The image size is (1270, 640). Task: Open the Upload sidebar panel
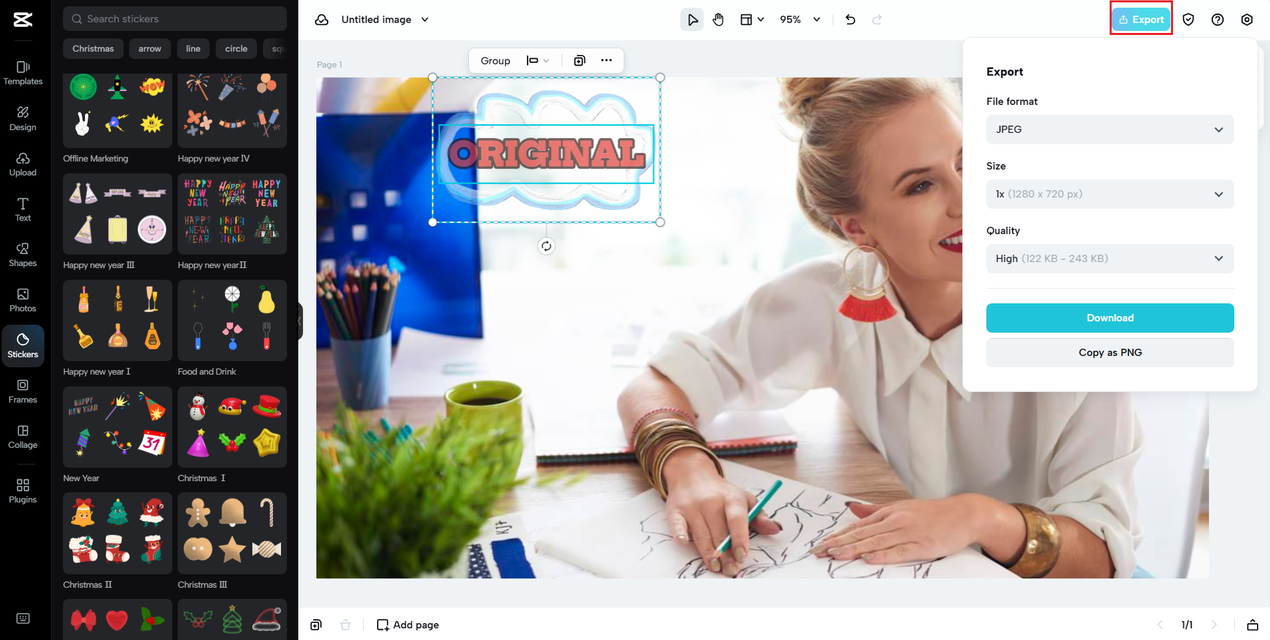point(23,164)
